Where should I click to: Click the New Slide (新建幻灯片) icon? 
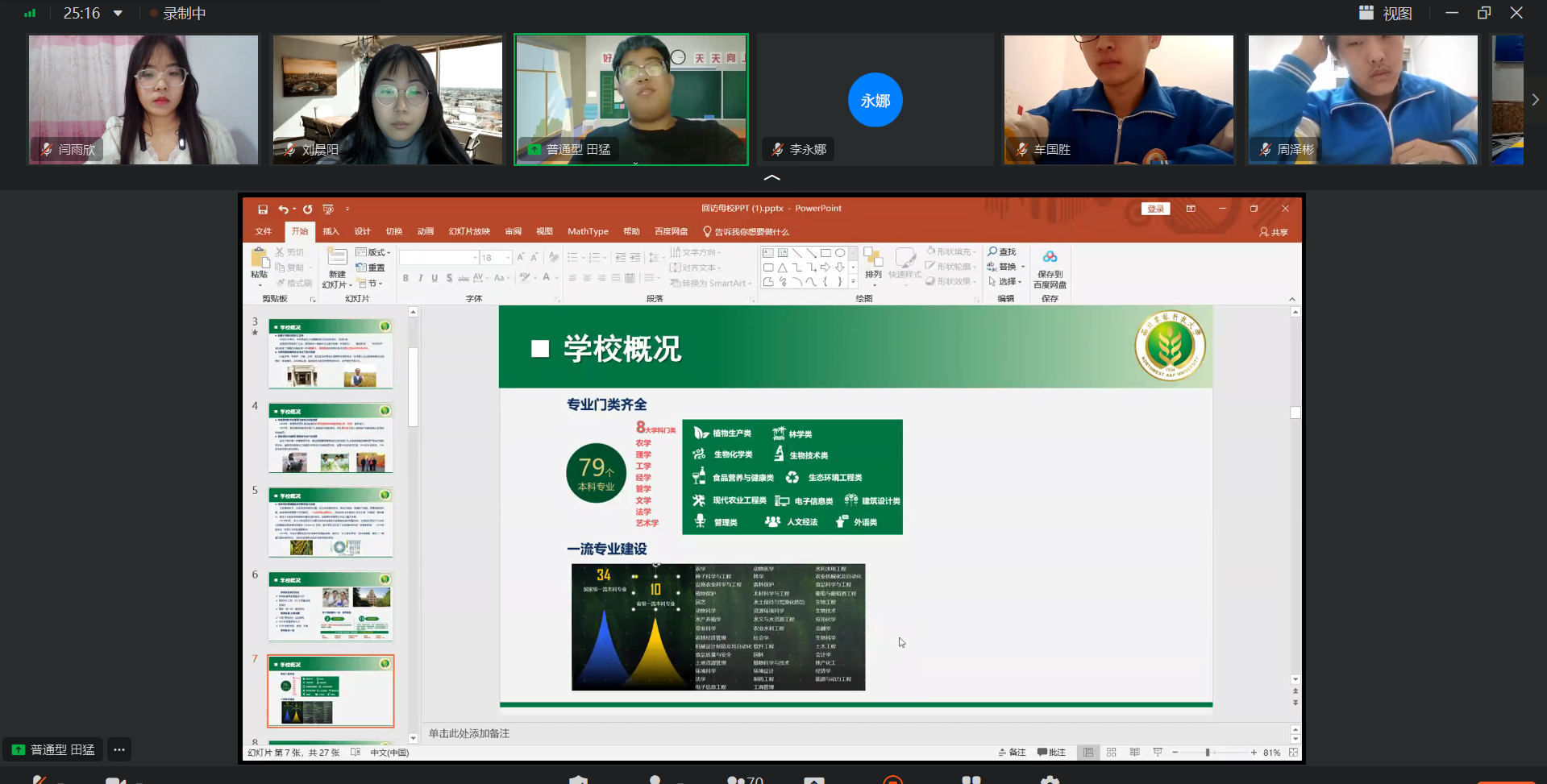pyautogui.click(x=337, y=258)
